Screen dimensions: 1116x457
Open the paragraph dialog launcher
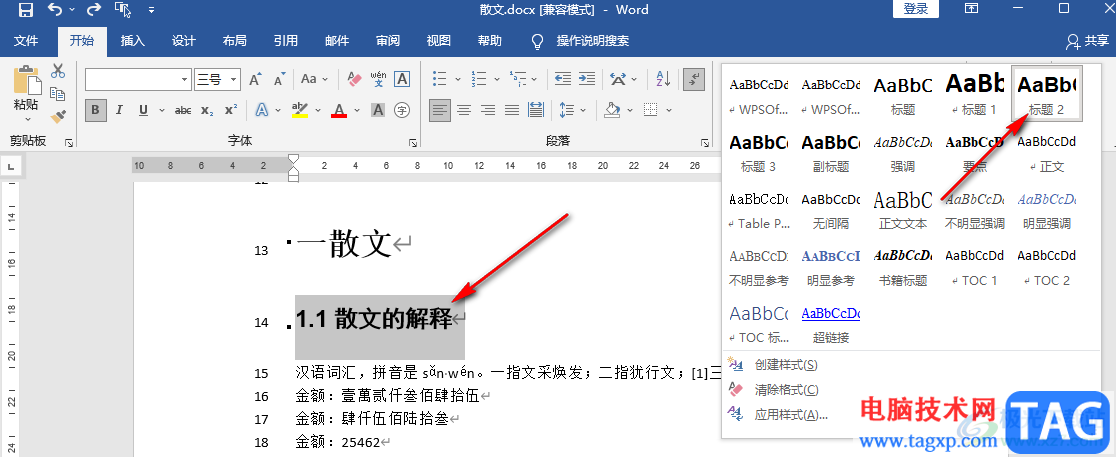(704, 143)
